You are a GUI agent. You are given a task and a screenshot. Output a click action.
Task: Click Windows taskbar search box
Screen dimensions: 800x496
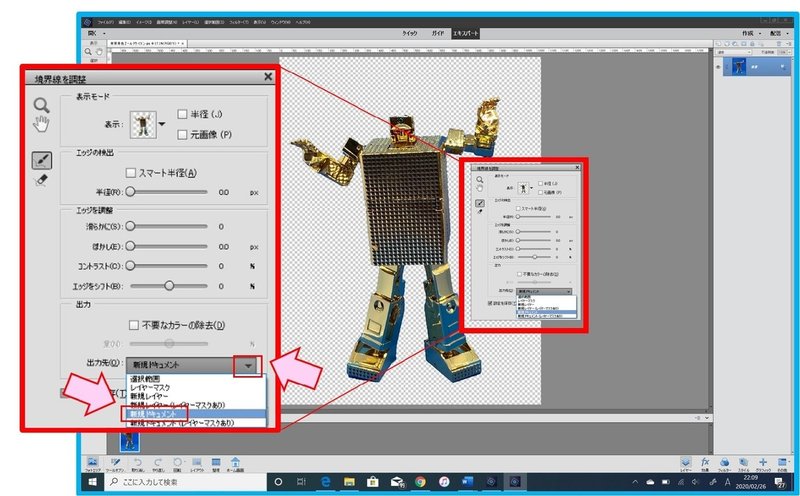pos(186,482)
